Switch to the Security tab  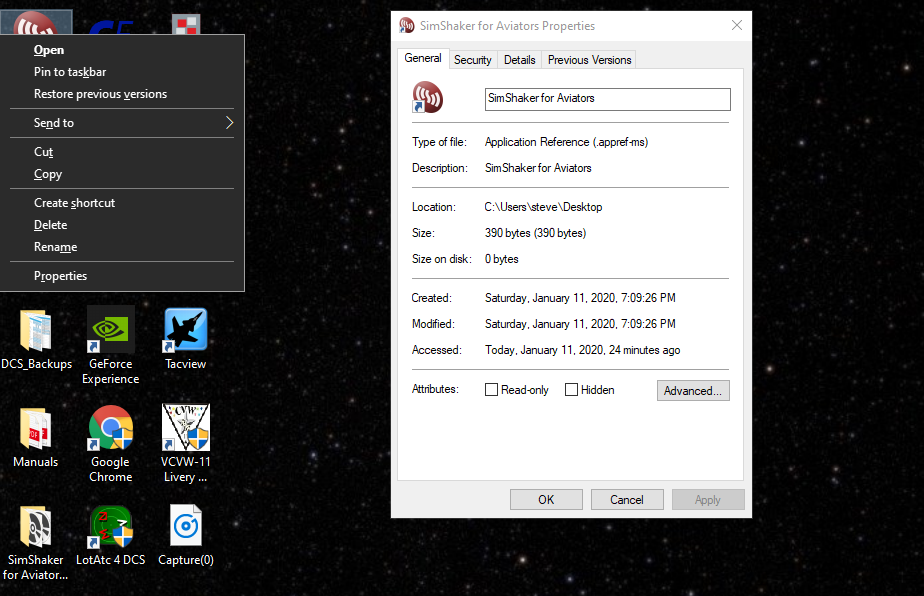point(473,60)
